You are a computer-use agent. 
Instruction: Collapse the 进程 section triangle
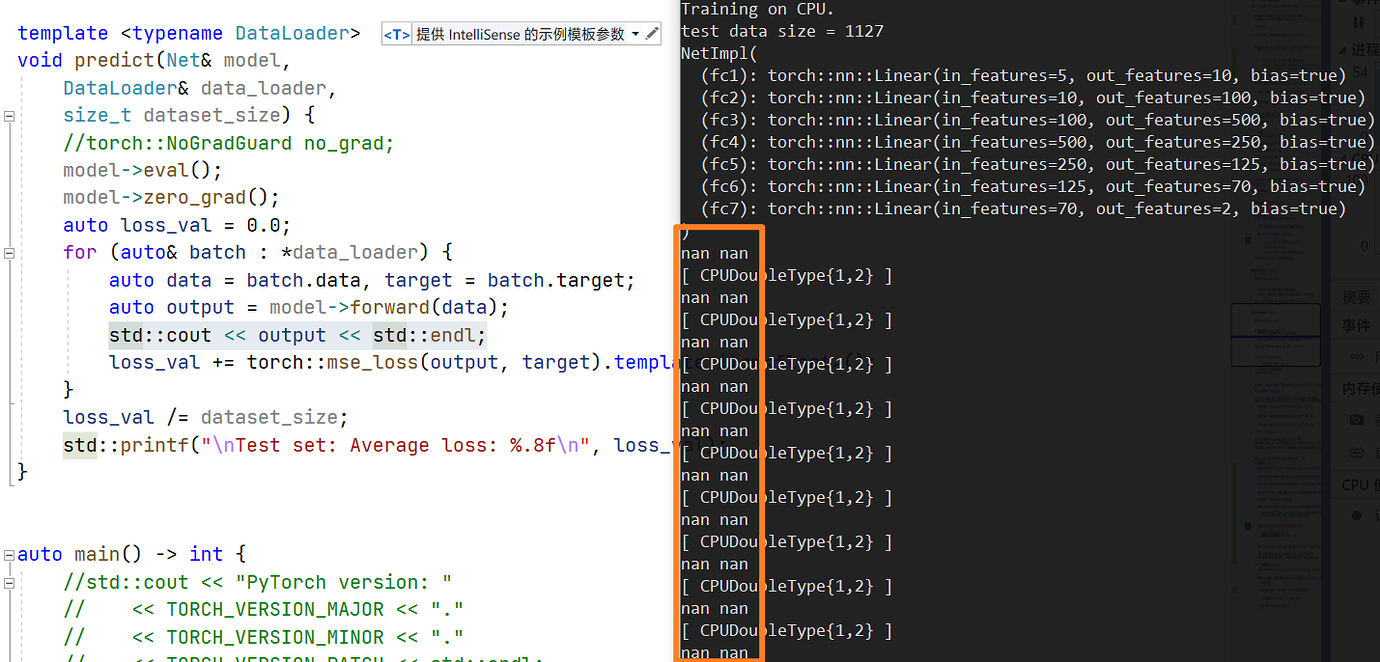tap(1343, 47)
